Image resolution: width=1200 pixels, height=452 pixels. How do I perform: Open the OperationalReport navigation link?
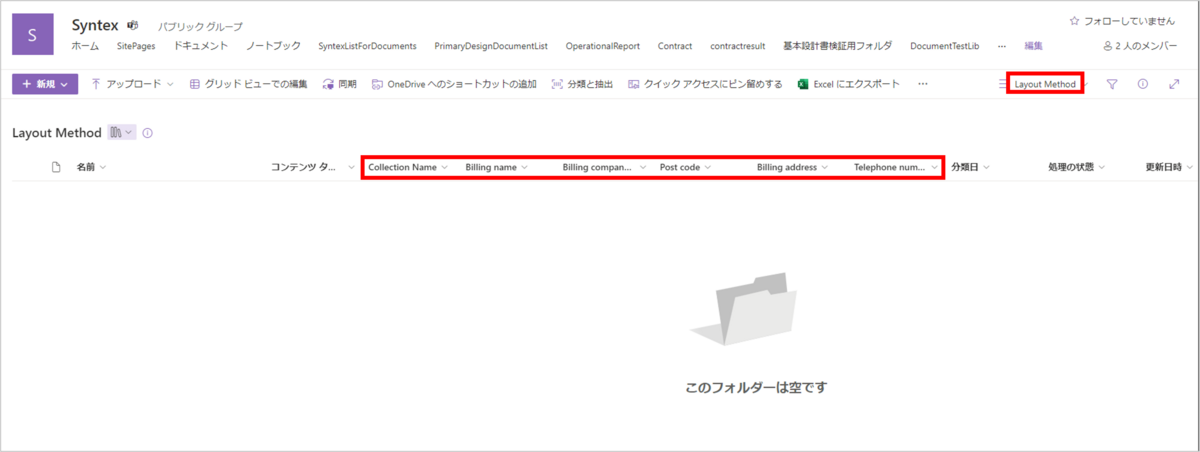click(602, 46)
